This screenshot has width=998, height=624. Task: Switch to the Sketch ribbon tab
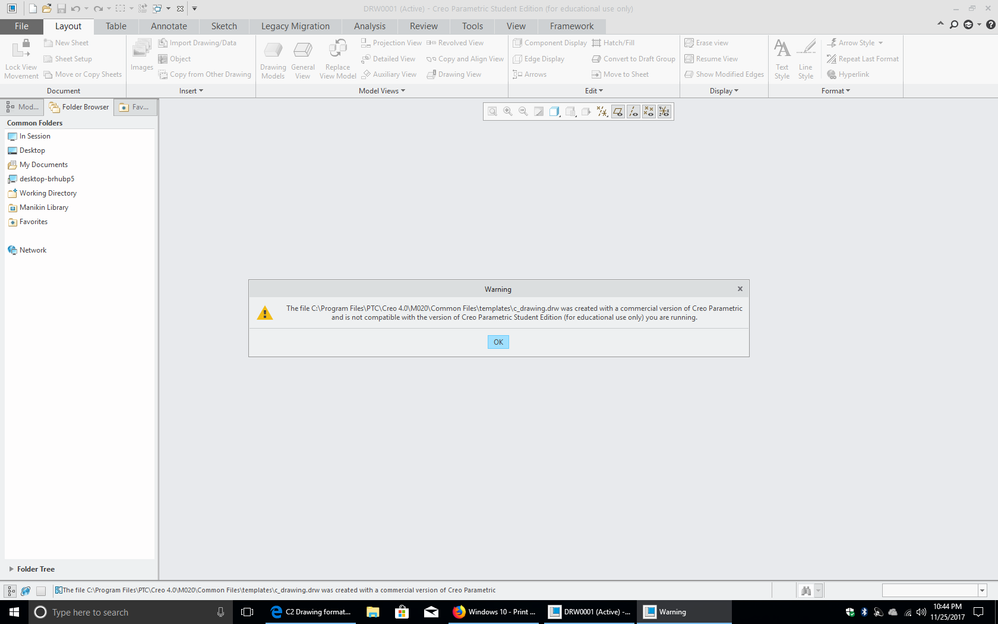coord(224,26)
